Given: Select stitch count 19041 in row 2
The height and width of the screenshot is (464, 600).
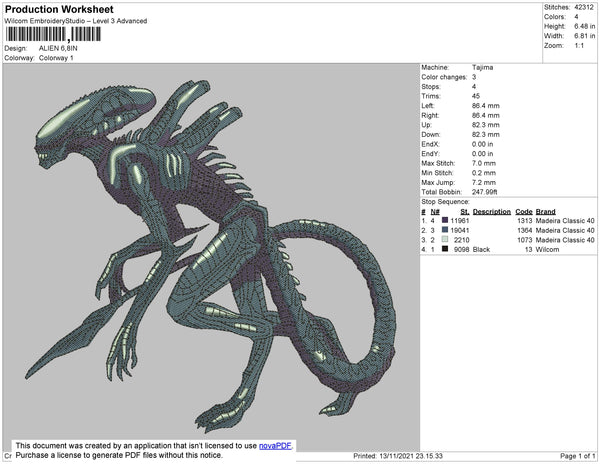Looking at the screenshot, I should [460, 230].
